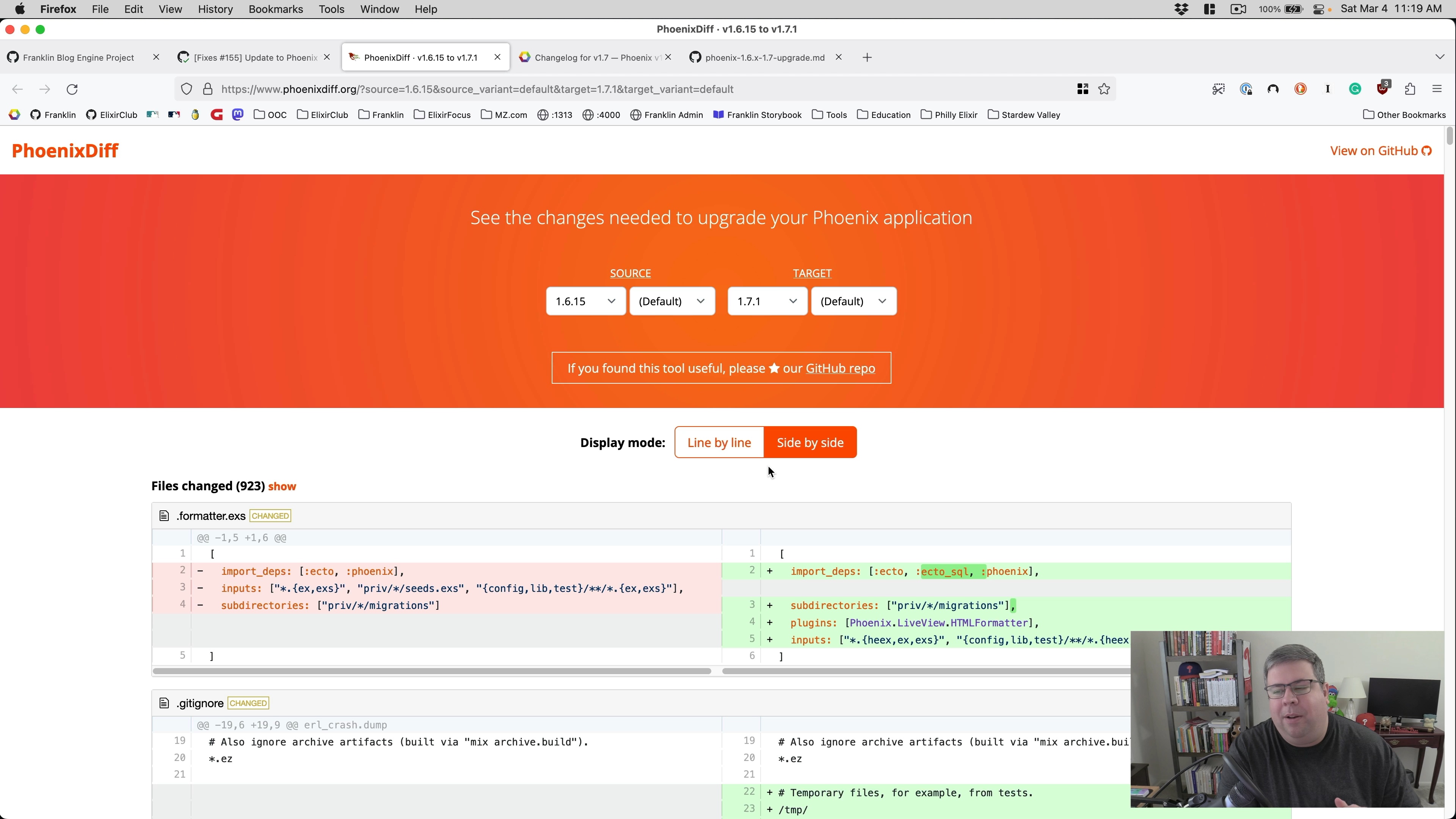Open the tracking protection shield icon
Screen dimensions: 1456x819
coord(187,89)
